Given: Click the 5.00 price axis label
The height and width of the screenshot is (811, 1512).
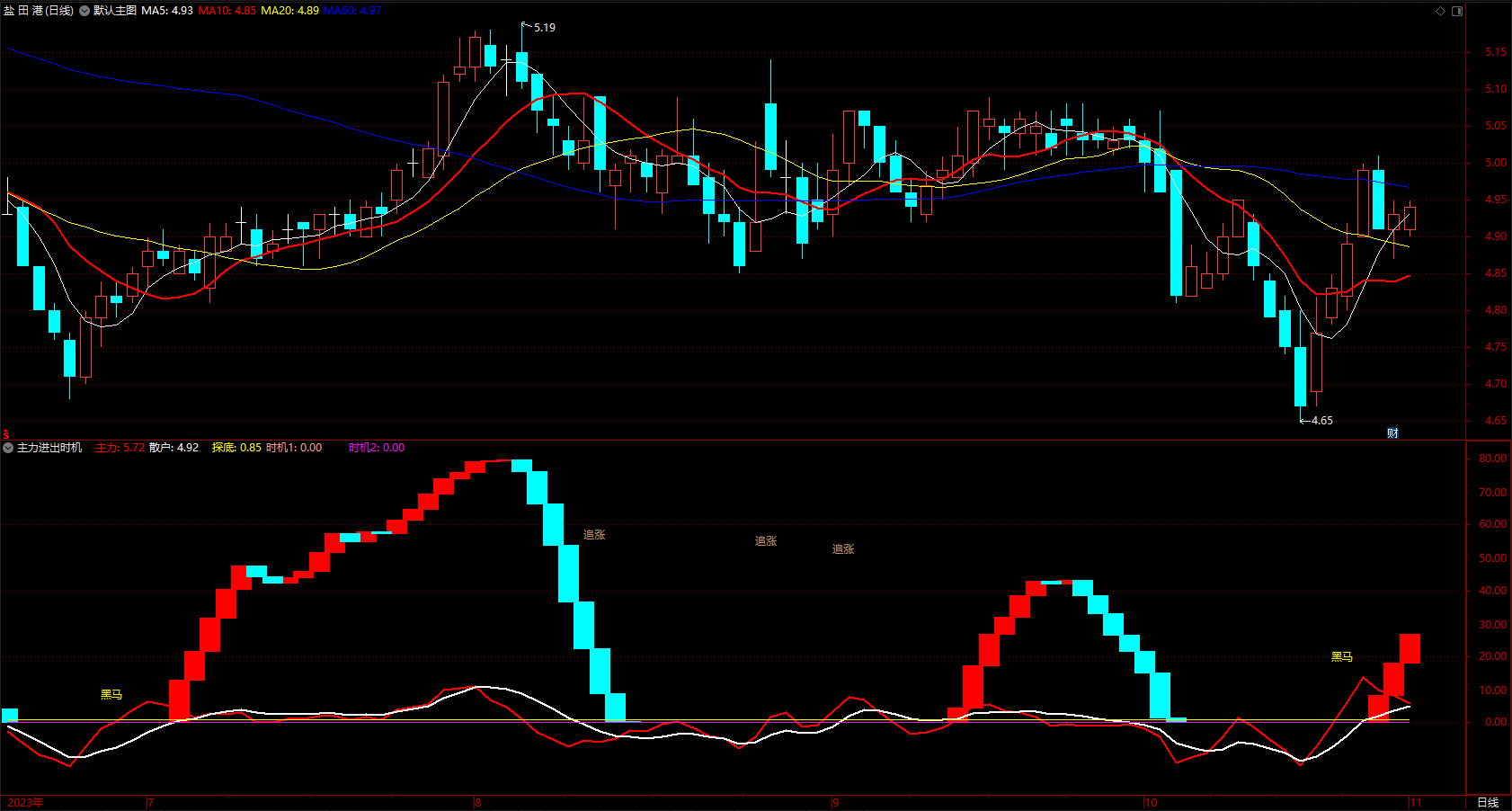Looking at the screenshot, I should pyautogui.click(x=1496, y=163).
